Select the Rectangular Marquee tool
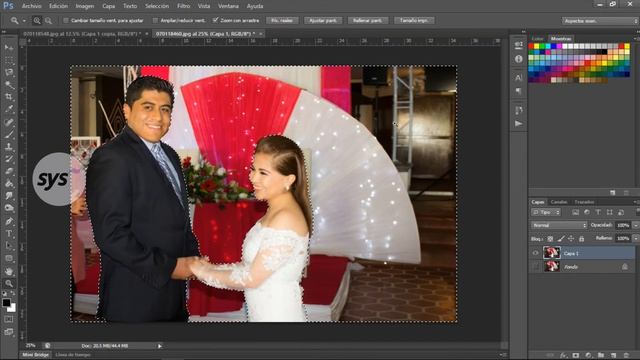Screen dimensions: 640x360 pyautogui.click(x=9, y=60)
